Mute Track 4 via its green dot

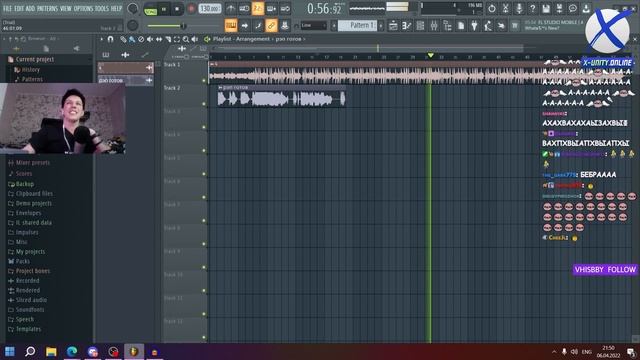(x=204, y=151)
